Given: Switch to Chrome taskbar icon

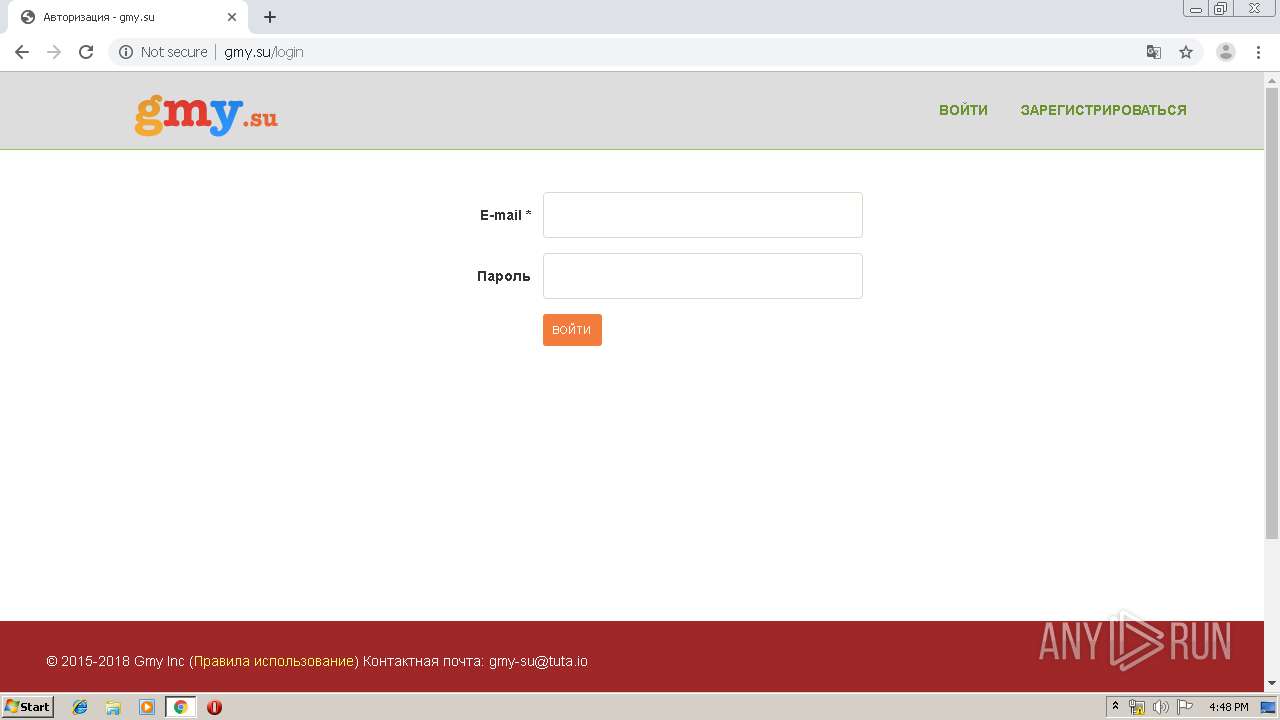Looking at the screenshot, I should coord(180,707).
